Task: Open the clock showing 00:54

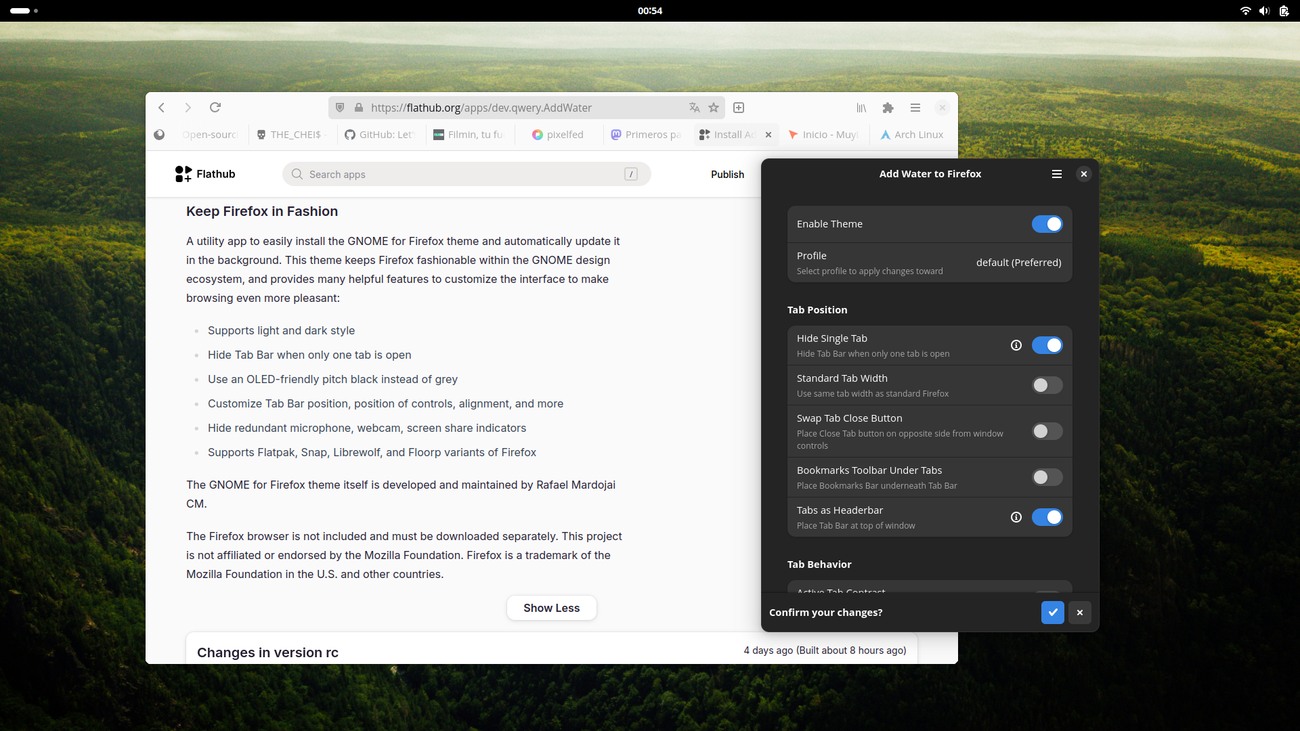Action: (x=650, y=11)
